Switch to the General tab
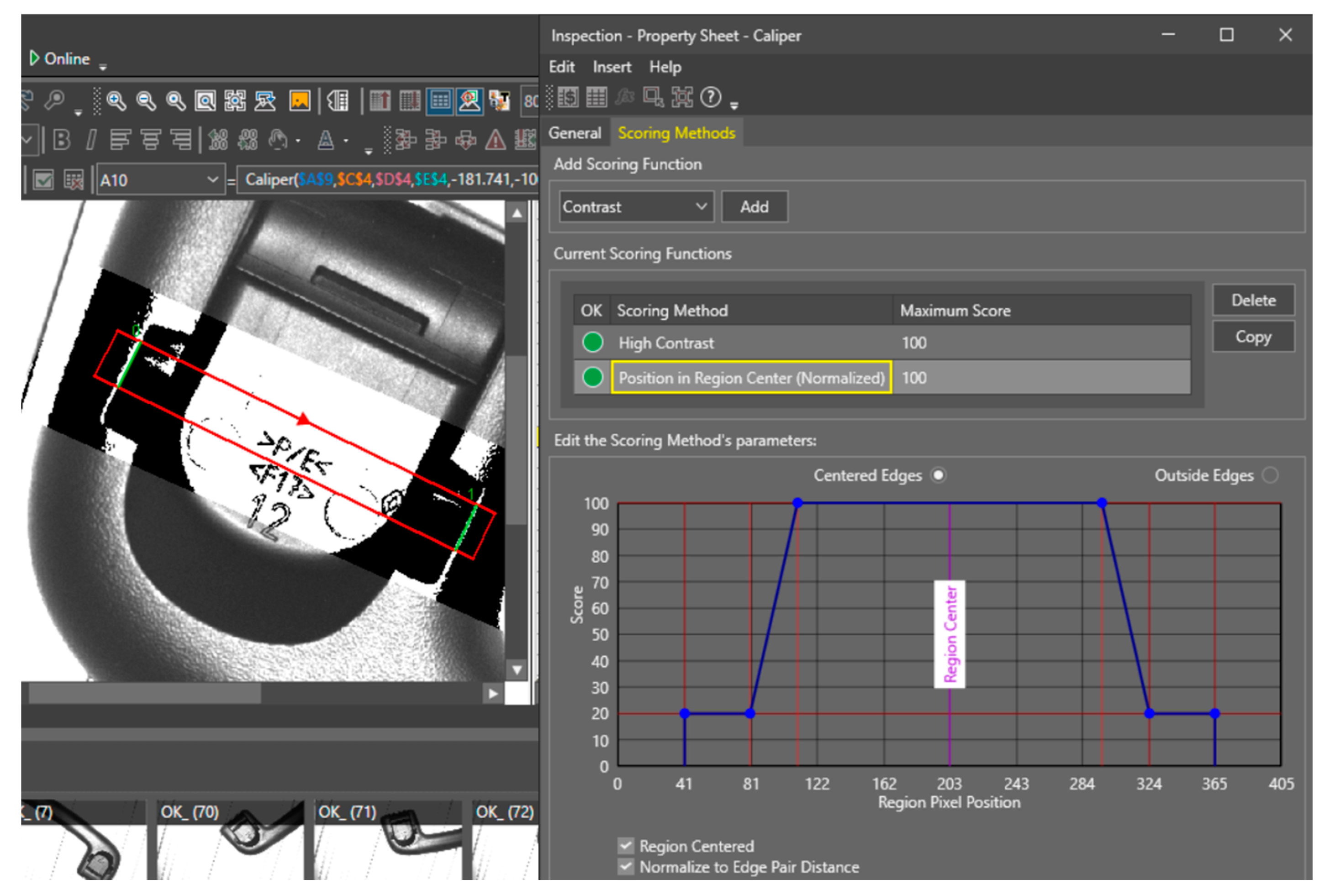This screenshot has width=1330, height=896. (x=575, y=133)
